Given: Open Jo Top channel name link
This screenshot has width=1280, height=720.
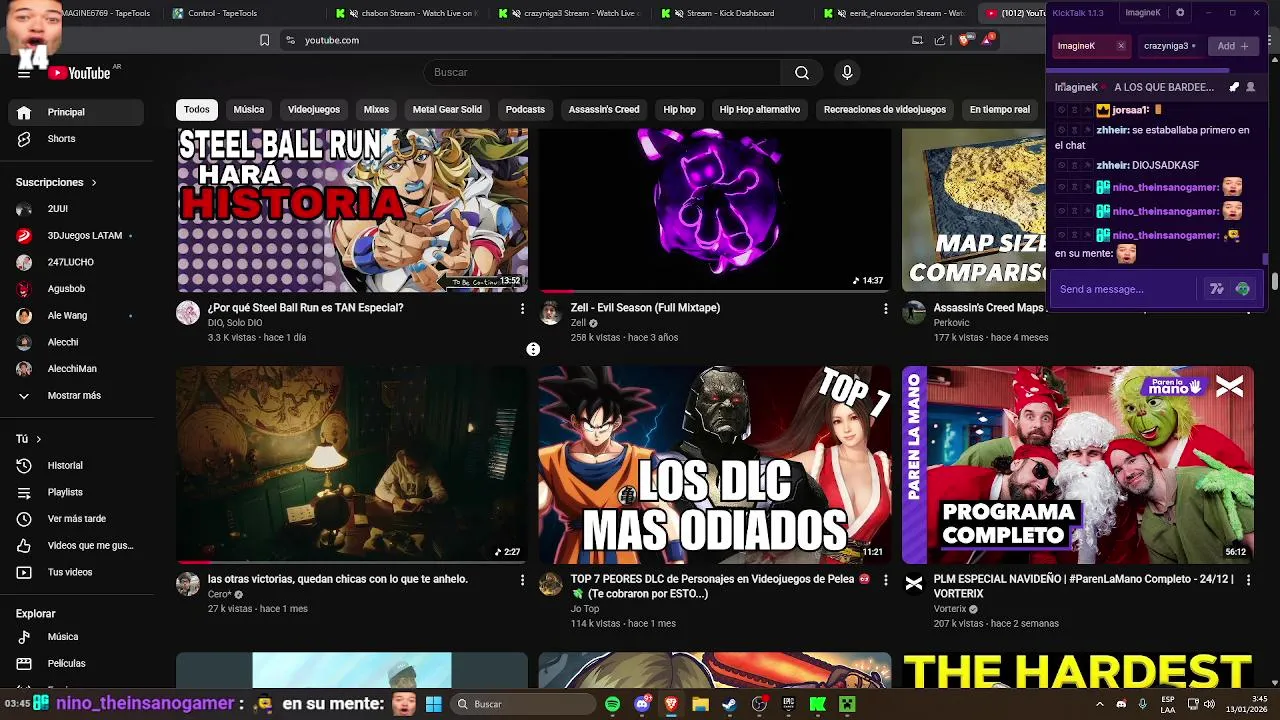Looking at the screenshot, I should pyautogui.click(x=585, y=609).
